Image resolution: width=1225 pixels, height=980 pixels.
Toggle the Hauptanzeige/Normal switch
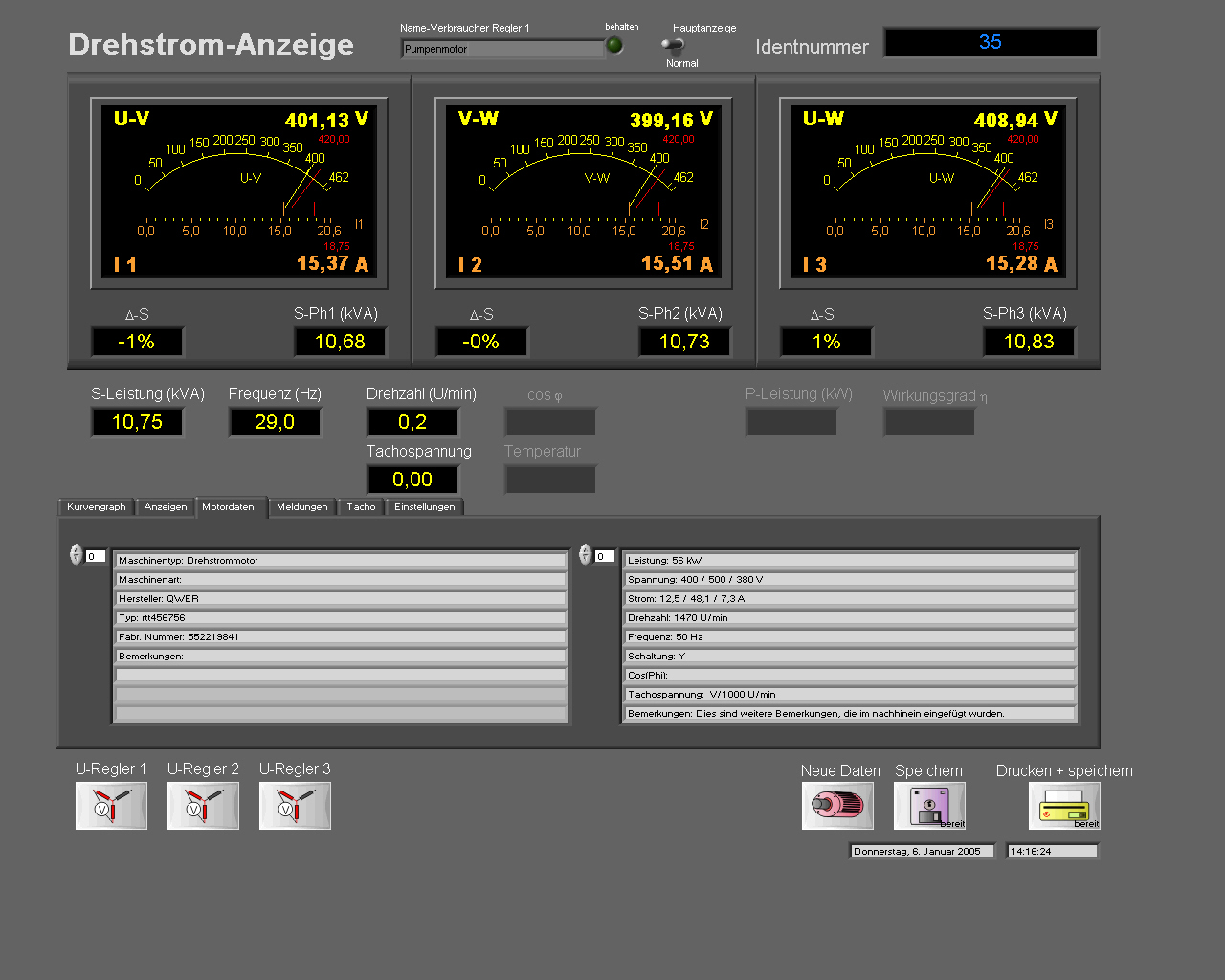coord(673,45)
